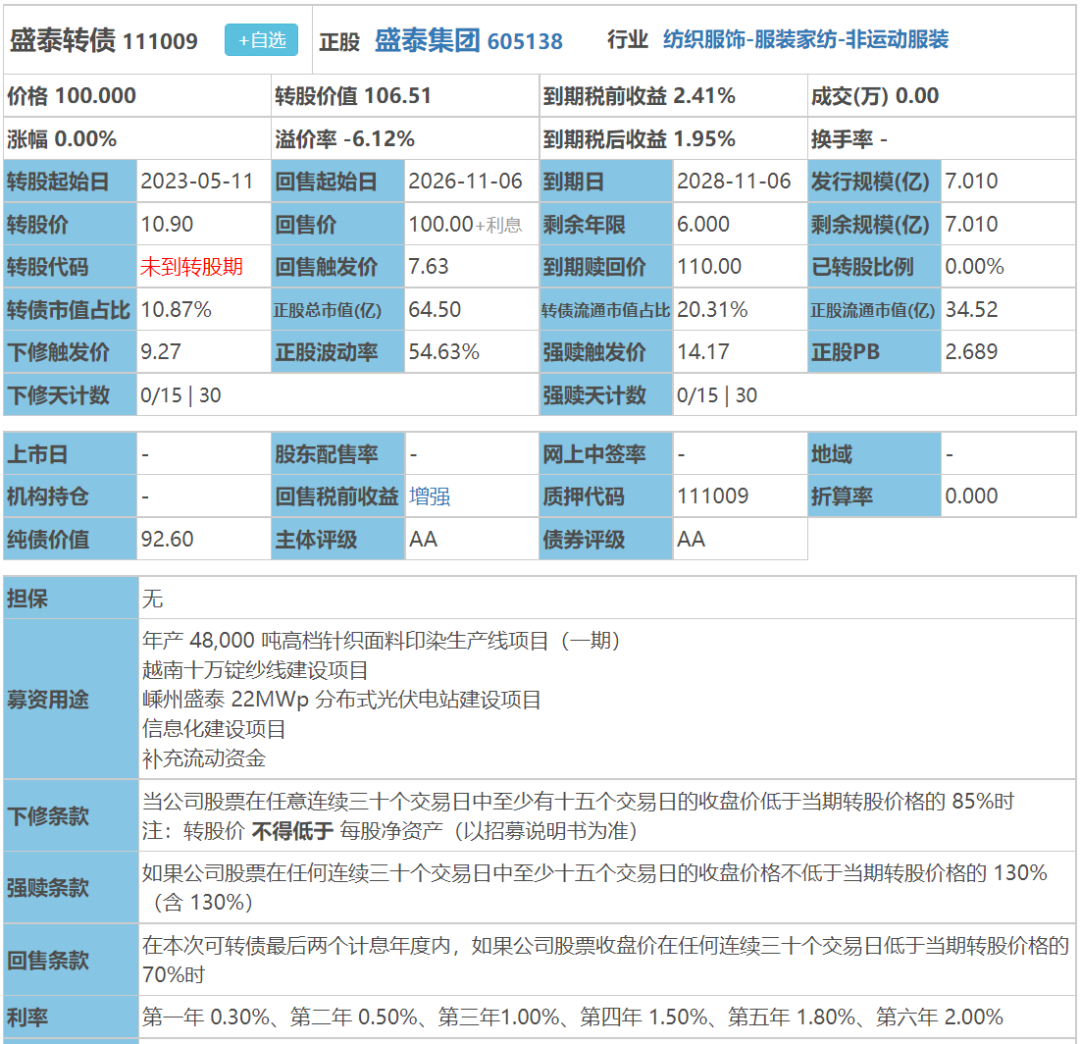Click the 强赎条款 row label

point(48,888)
